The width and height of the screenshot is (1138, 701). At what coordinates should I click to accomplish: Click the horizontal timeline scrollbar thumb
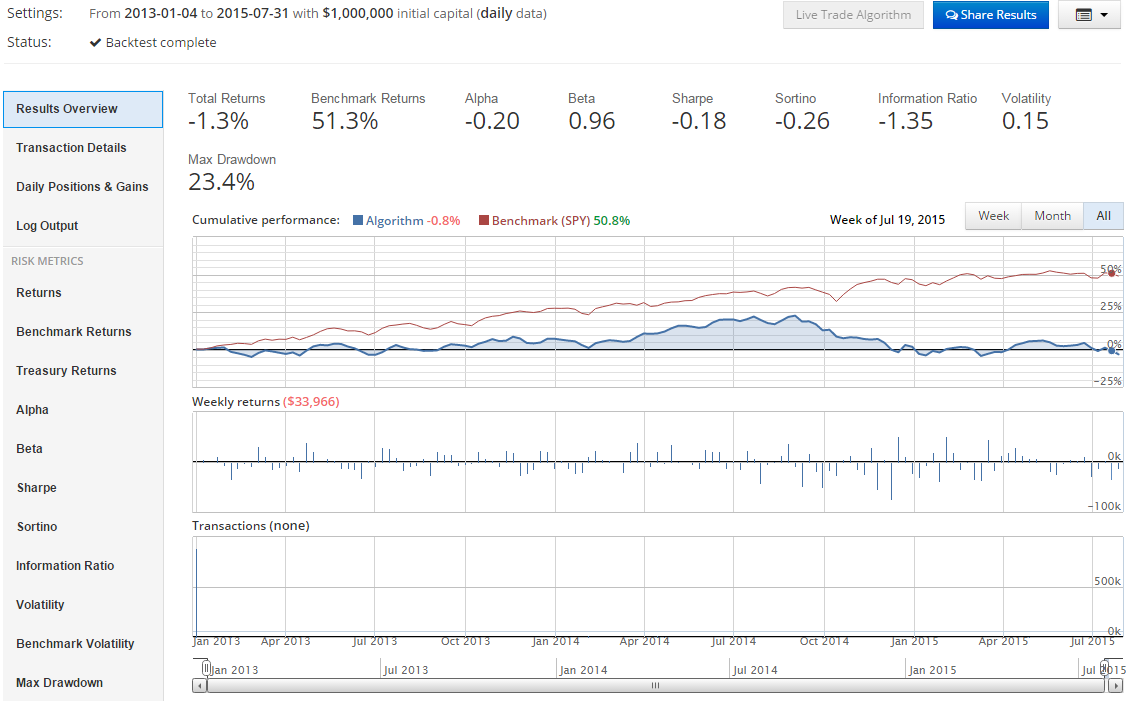(656, 686)
